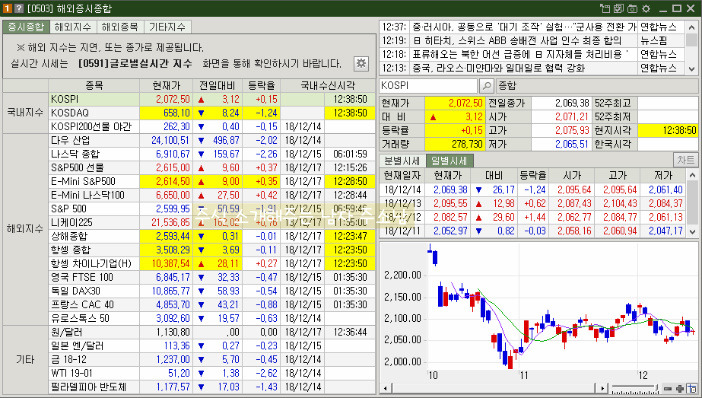Switch to the 해외지수 tab
Screen dimensions: 702x398
point(73,27)
